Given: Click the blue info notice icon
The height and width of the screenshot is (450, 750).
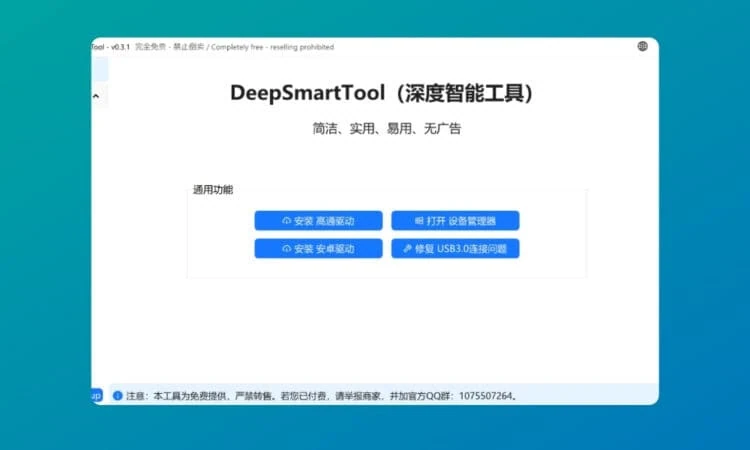Looking at the screenshot, I should (x=117, y=395).
